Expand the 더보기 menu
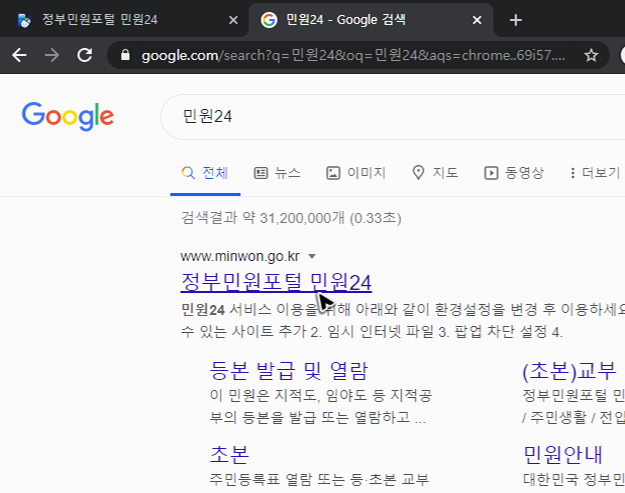The width and height of the screenshot is (625, 493). point(595,173)
